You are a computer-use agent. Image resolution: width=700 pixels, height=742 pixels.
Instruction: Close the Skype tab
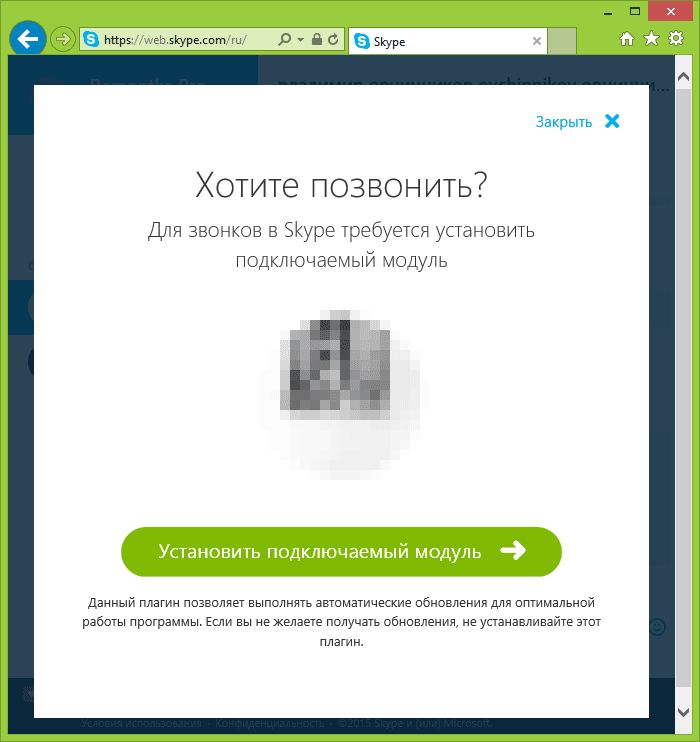537,41
